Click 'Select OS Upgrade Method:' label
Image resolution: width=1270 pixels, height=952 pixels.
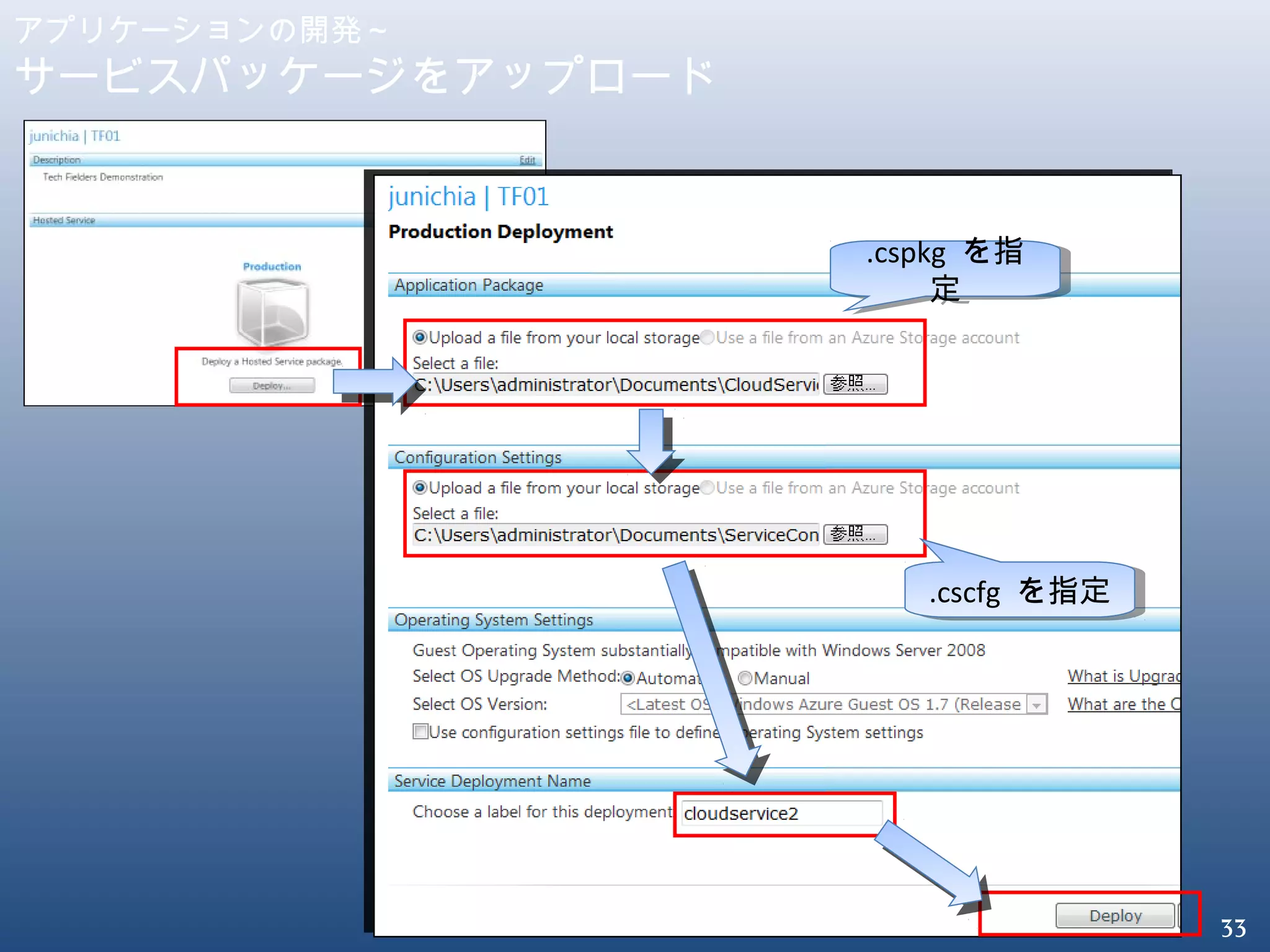(x=516, y=676)
